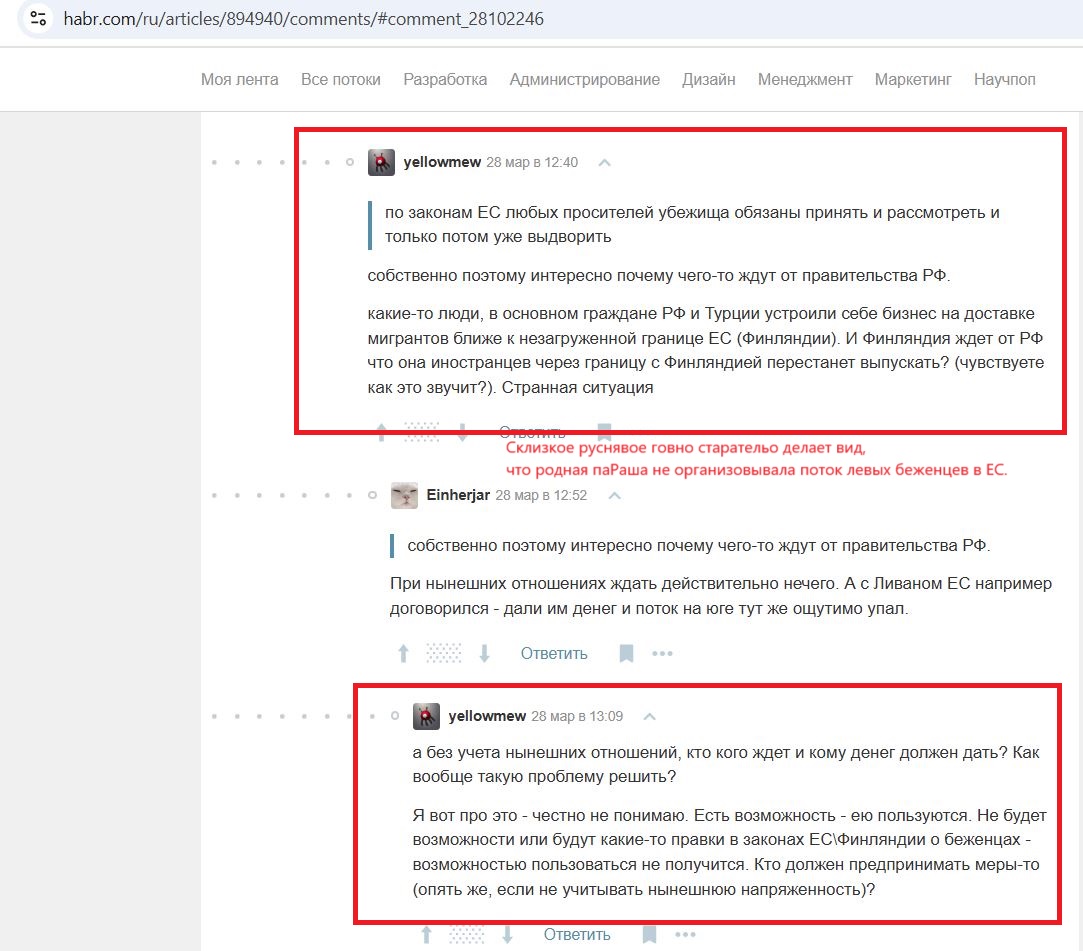Open three-dots menu under Einherjar's comment
The width and height of the screenshot is (1083, 951).
(x=662, y=653)
